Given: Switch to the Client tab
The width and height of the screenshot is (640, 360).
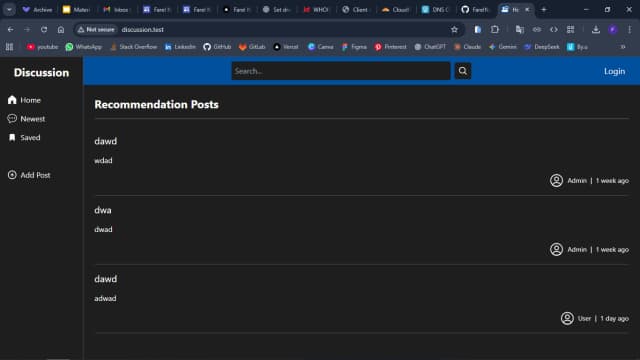Looking at the screenshot, I should click(356, 9).
